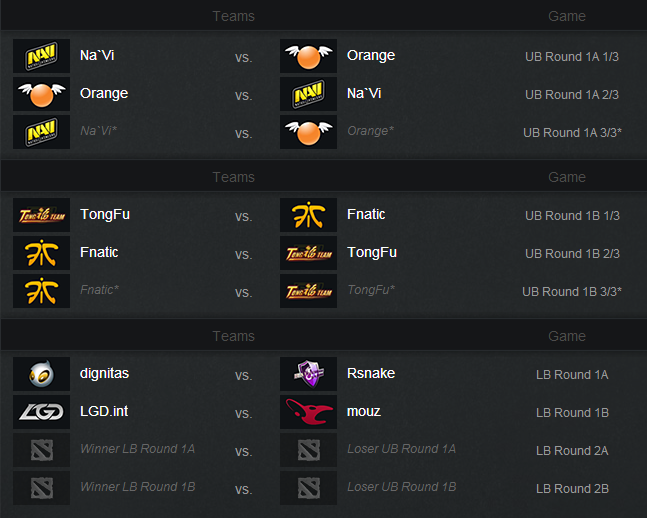Click the Winner LB Round 1B placeholder text

[138, 487]
